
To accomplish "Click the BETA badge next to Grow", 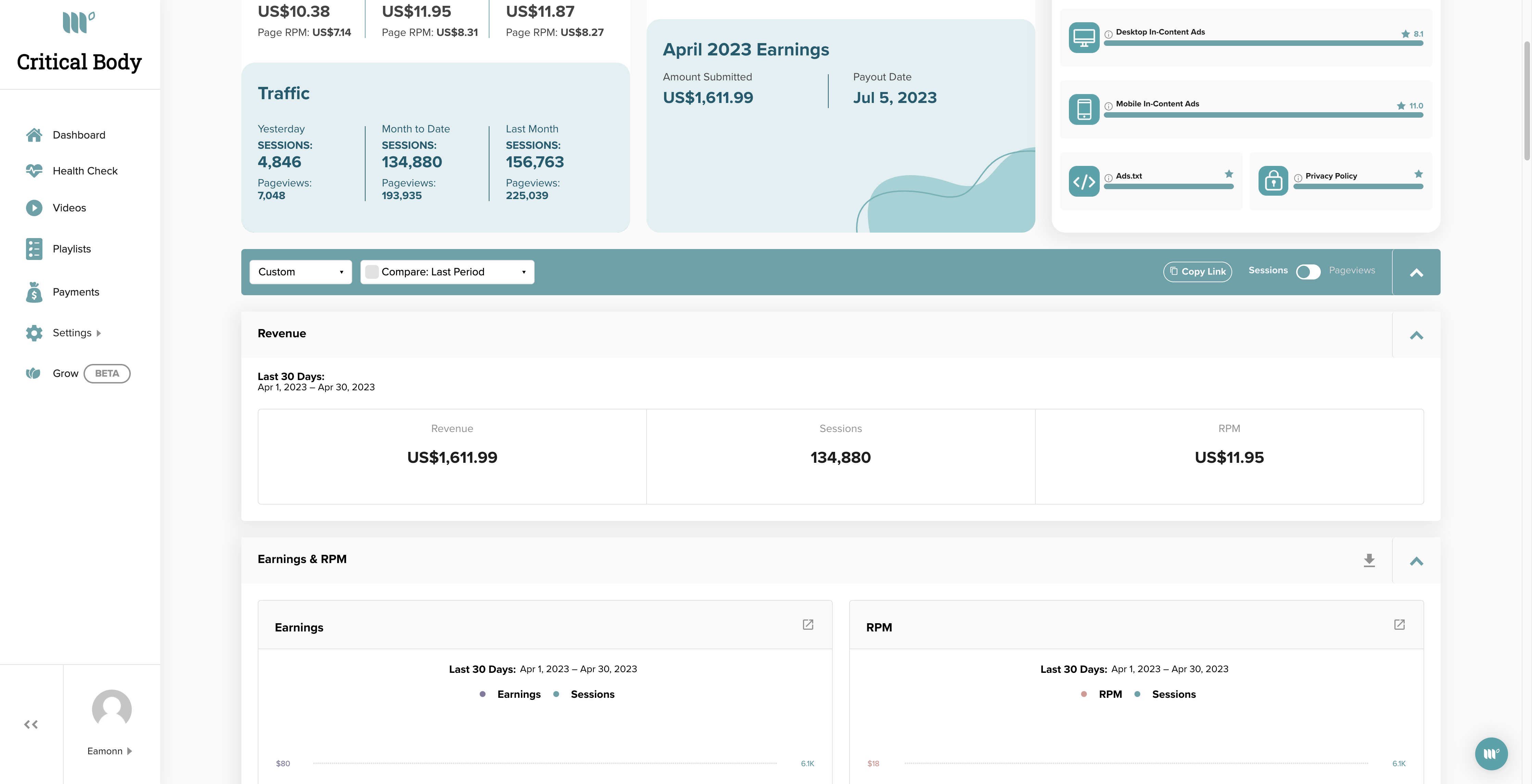I will [107, 373].
